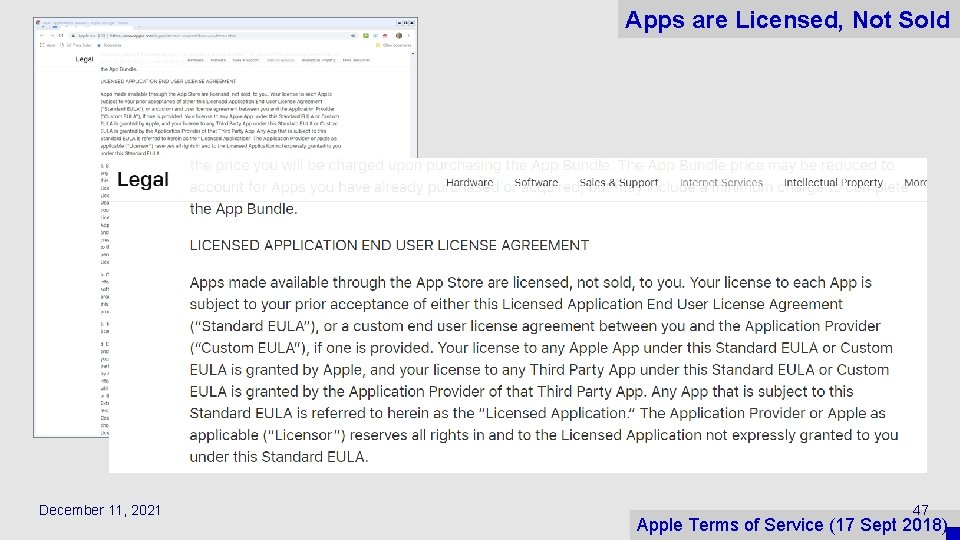
Task: Click the 'LICENSED APPLICATION END USER LICENSE AGREEMENT' heading
Action: [389, 245]
